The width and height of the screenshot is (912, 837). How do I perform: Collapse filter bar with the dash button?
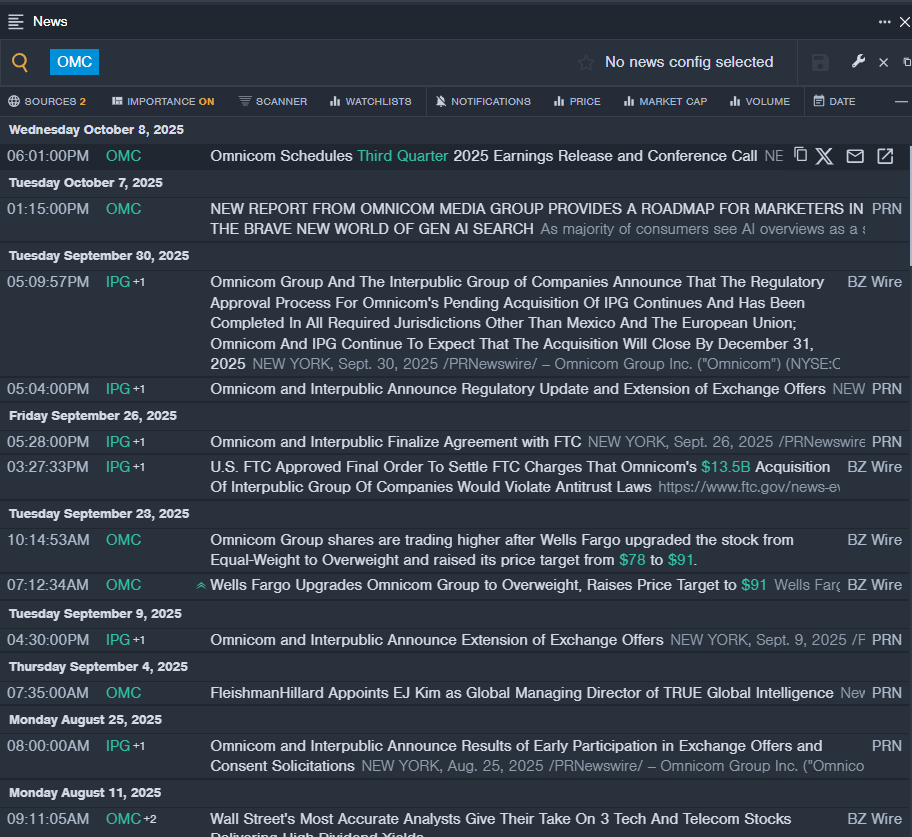point(901,101)
